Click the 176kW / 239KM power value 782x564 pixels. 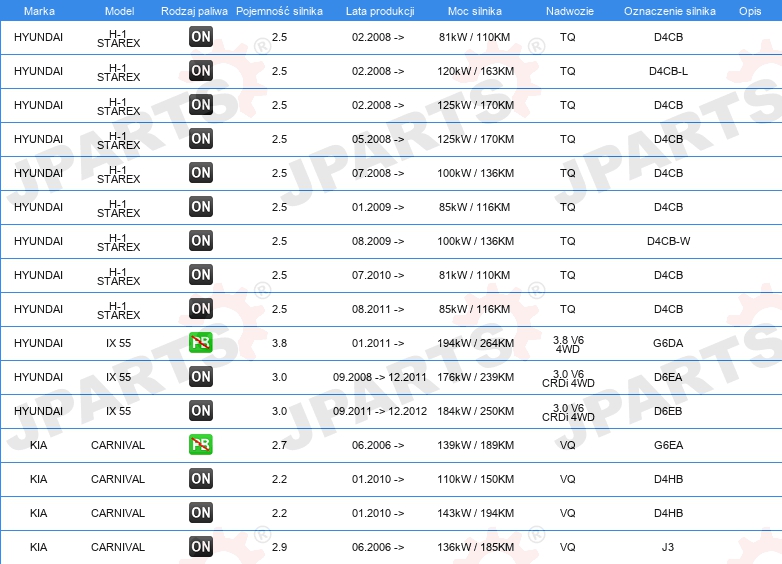[475, 377]
